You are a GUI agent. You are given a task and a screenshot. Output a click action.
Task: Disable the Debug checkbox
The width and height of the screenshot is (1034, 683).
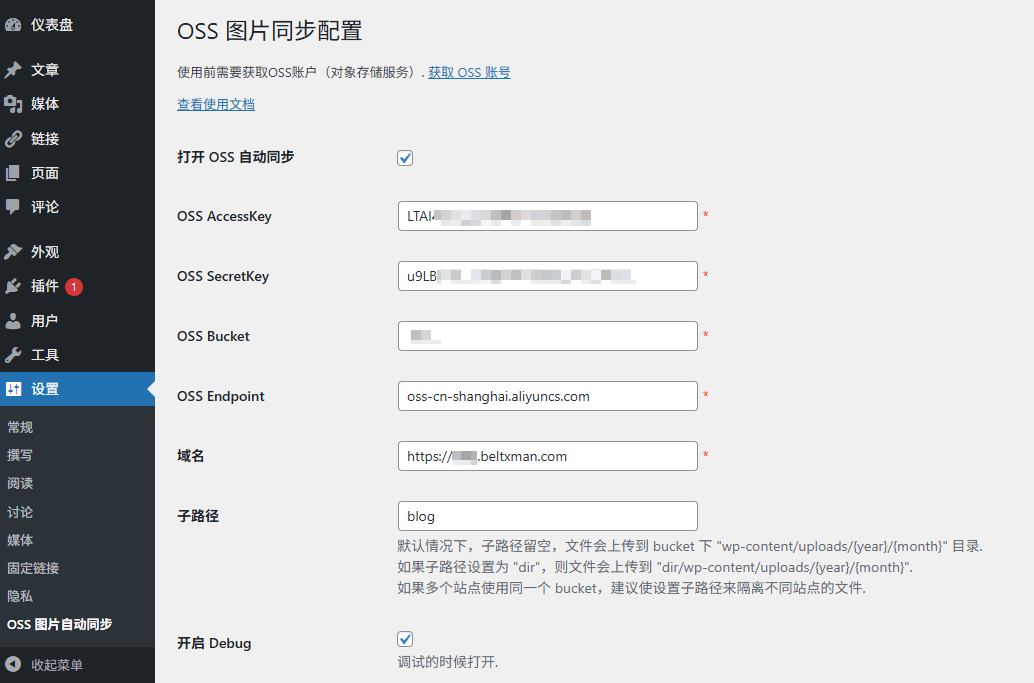click(405, 639)
